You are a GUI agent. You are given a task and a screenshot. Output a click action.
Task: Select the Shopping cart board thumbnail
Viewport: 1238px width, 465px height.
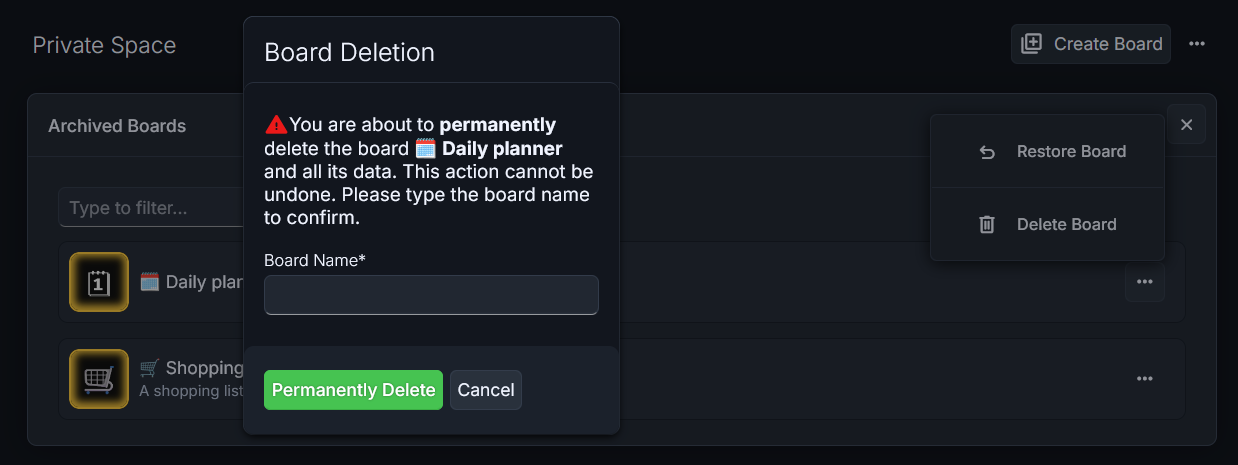pyautogui.click(x=99, y=379)
